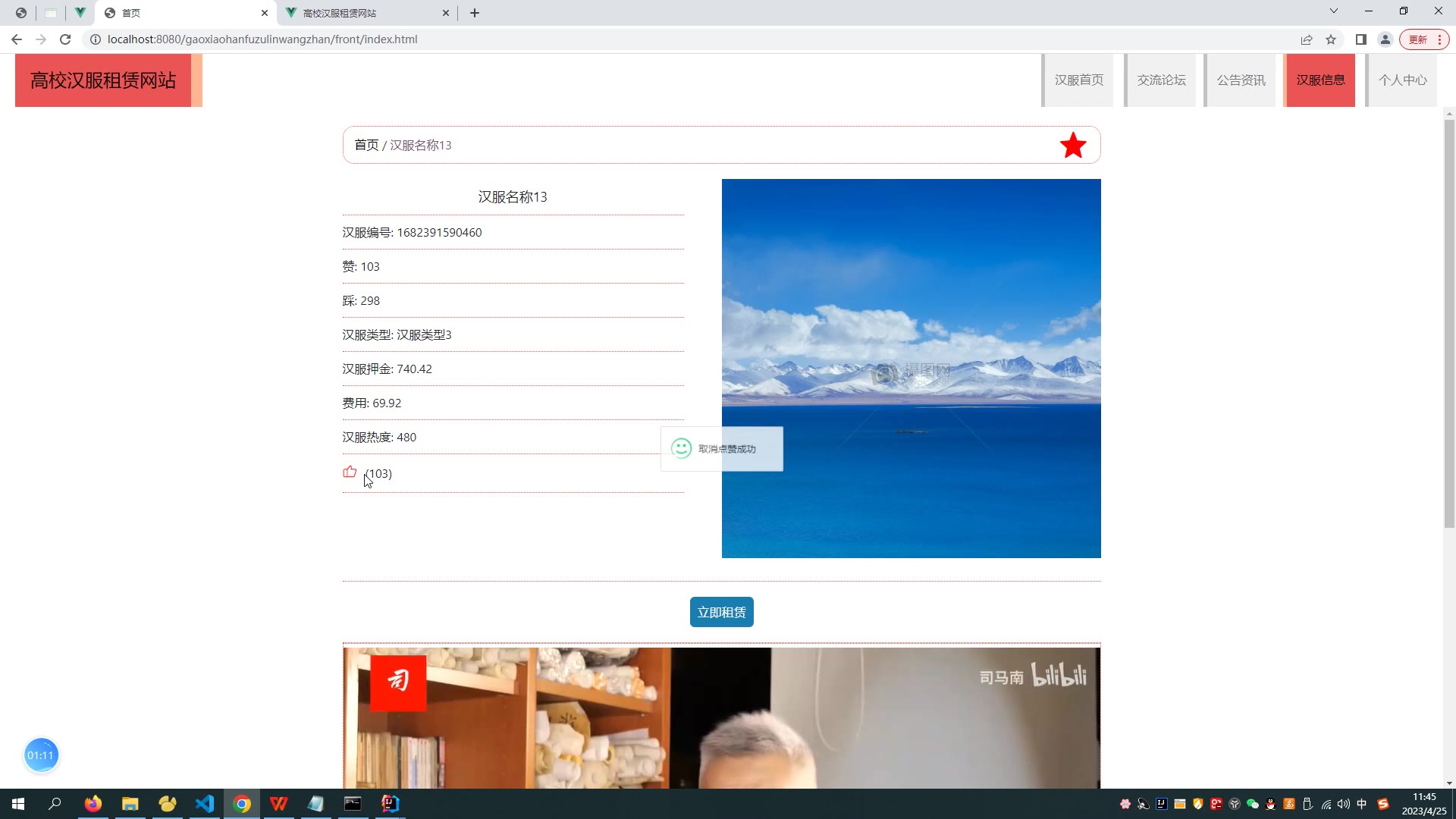The height and width of the screenshot is (819, 1456).
Task: Open the 更新 browser menu dropdown
Action: coord(1424,39)
